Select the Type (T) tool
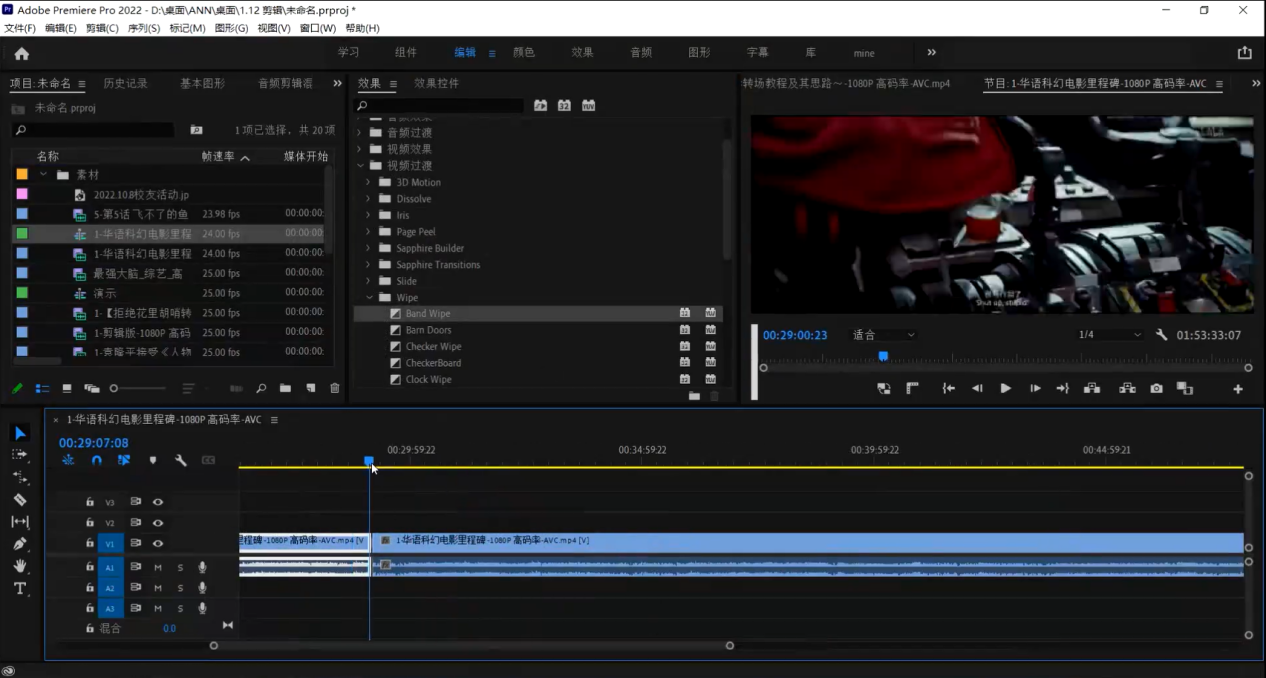Screen dimensions: 1266x678 (20, 588)
